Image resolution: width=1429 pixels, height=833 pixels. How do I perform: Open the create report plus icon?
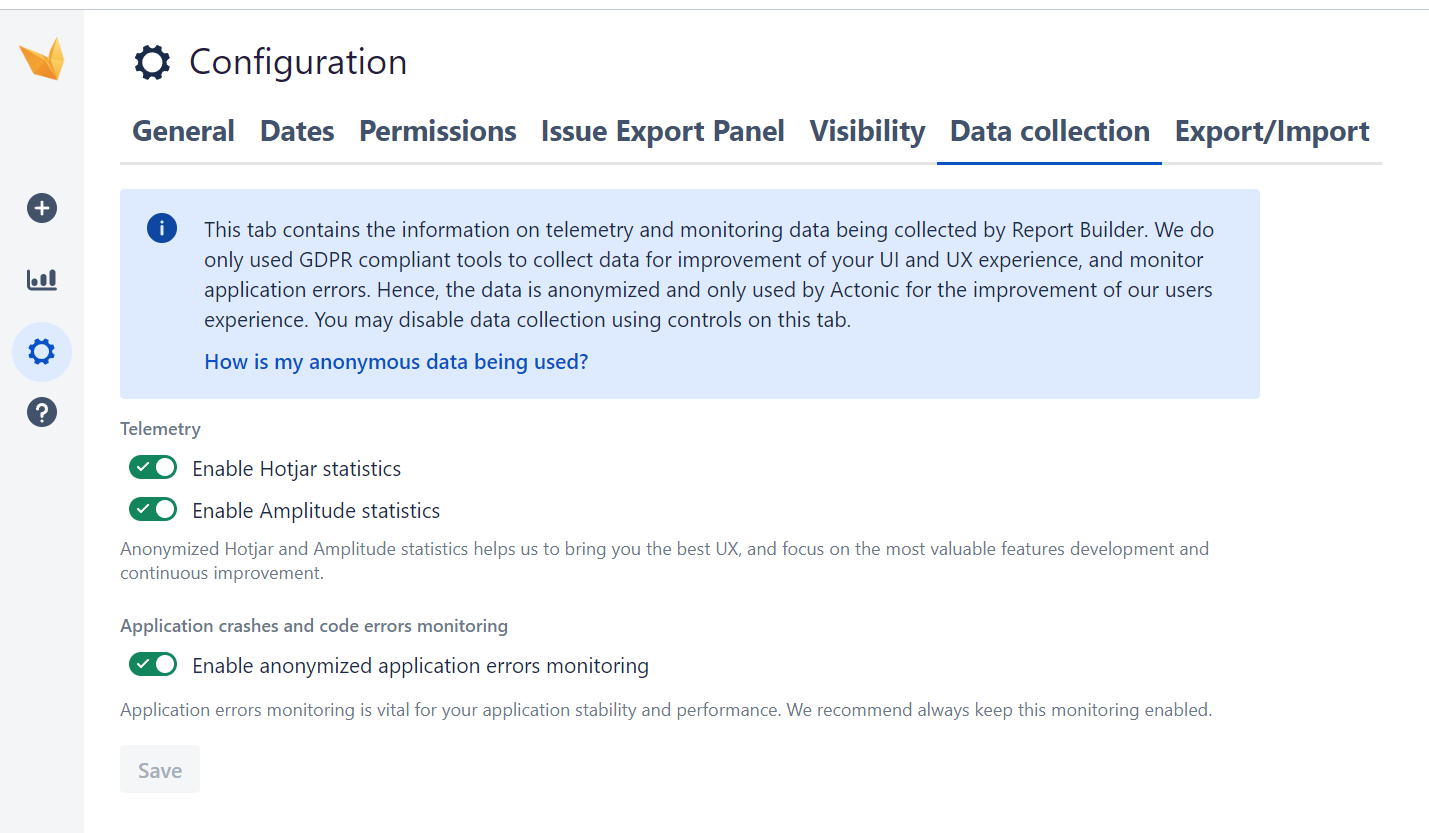pyautogui.click(x=41, y=208)
